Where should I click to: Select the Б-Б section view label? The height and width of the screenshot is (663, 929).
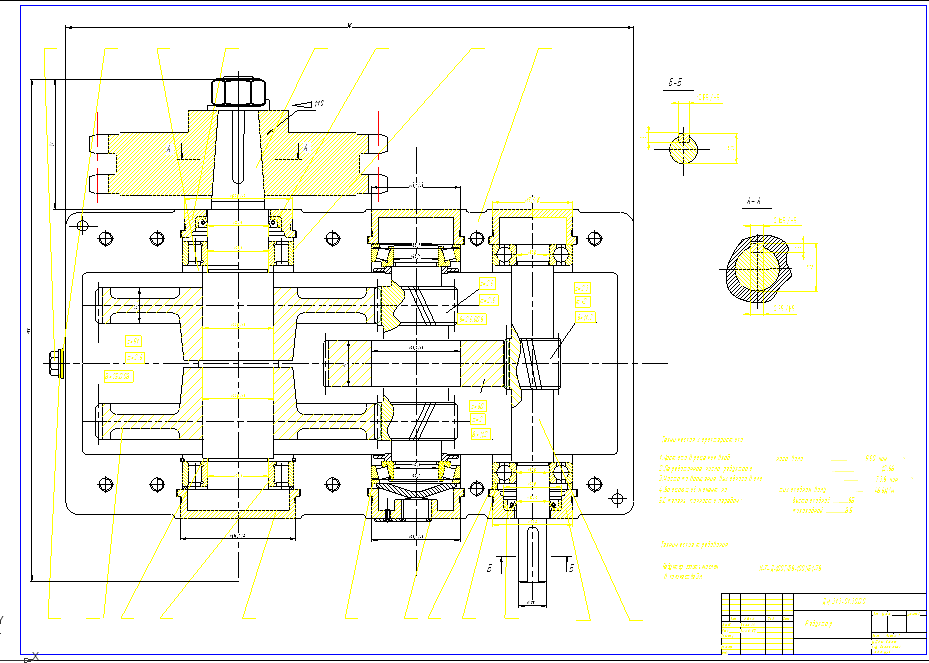pos(676,84)
